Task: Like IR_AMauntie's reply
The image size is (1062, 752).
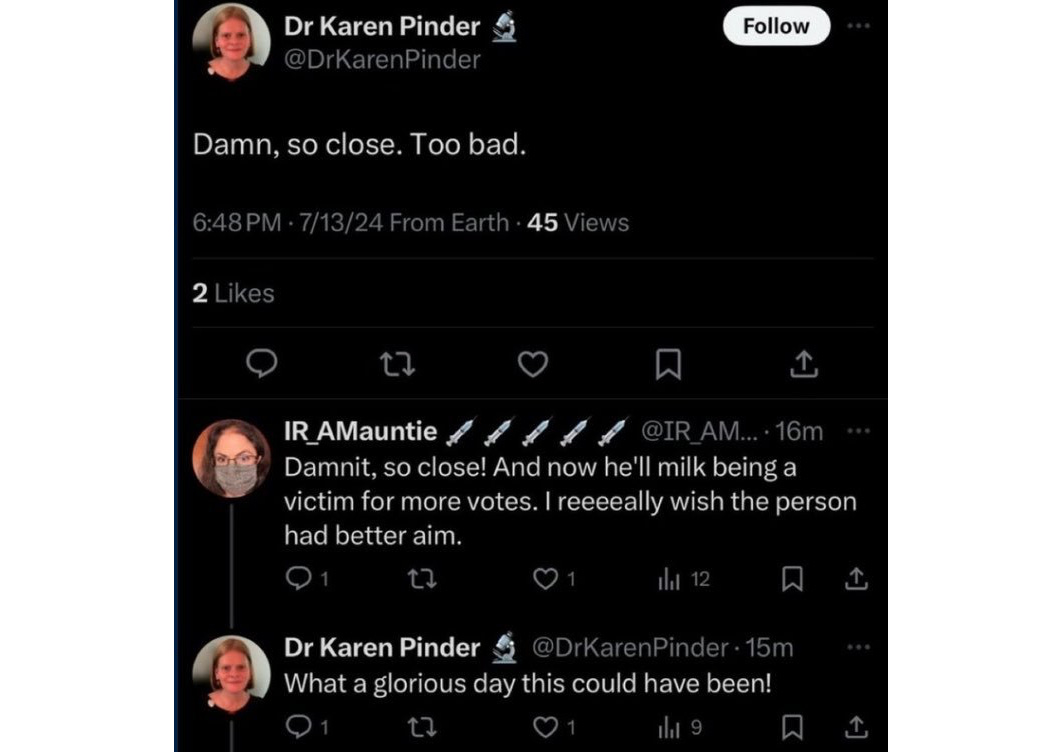Action: tap(545, 579)
